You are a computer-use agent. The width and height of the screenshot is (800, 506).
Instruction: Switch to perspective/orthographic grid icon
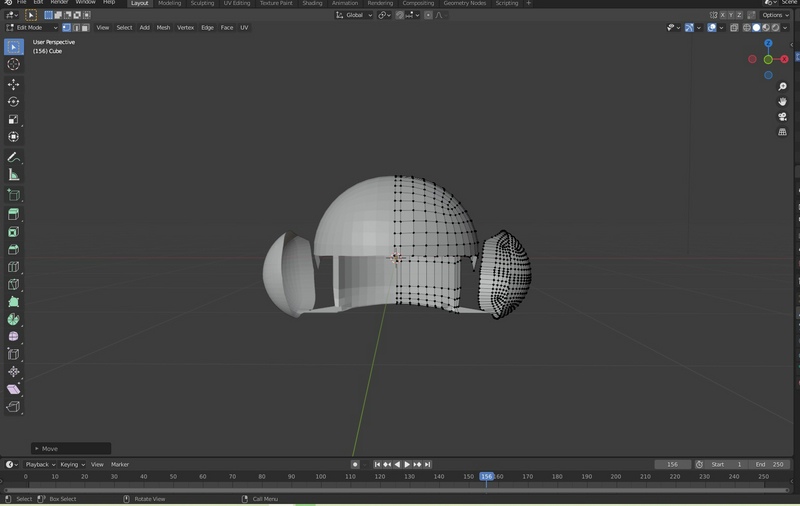(782, 132)
